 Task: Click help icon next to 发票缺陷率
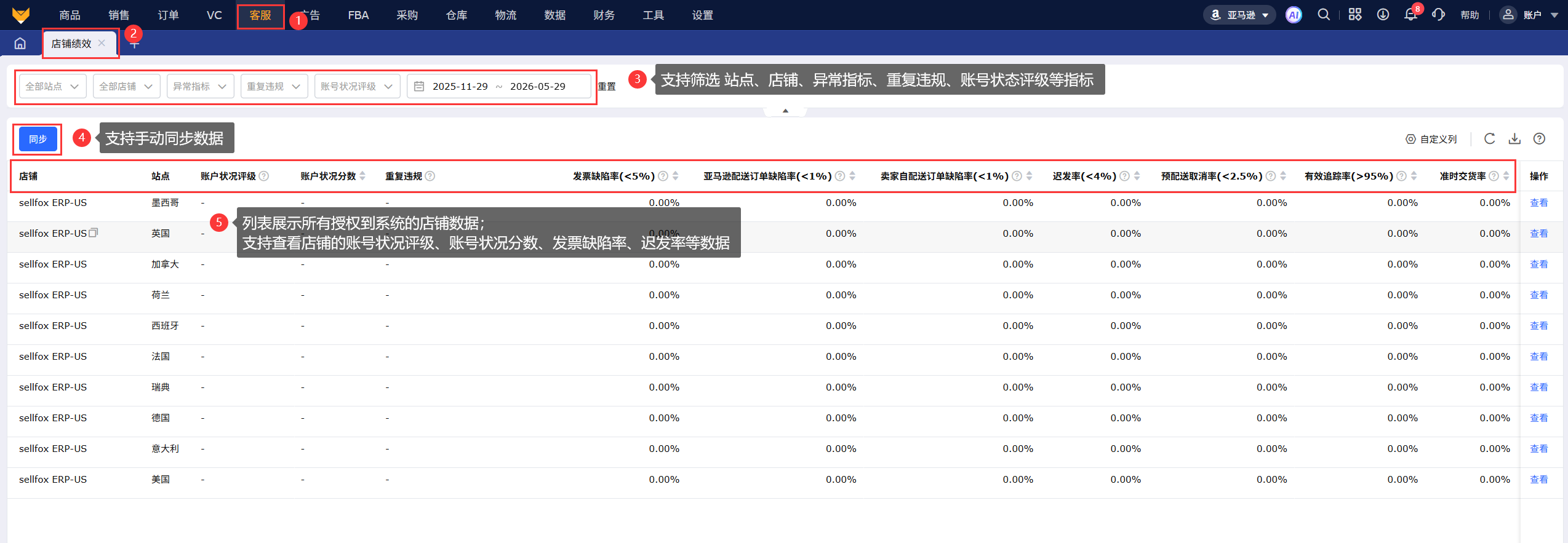663,176
